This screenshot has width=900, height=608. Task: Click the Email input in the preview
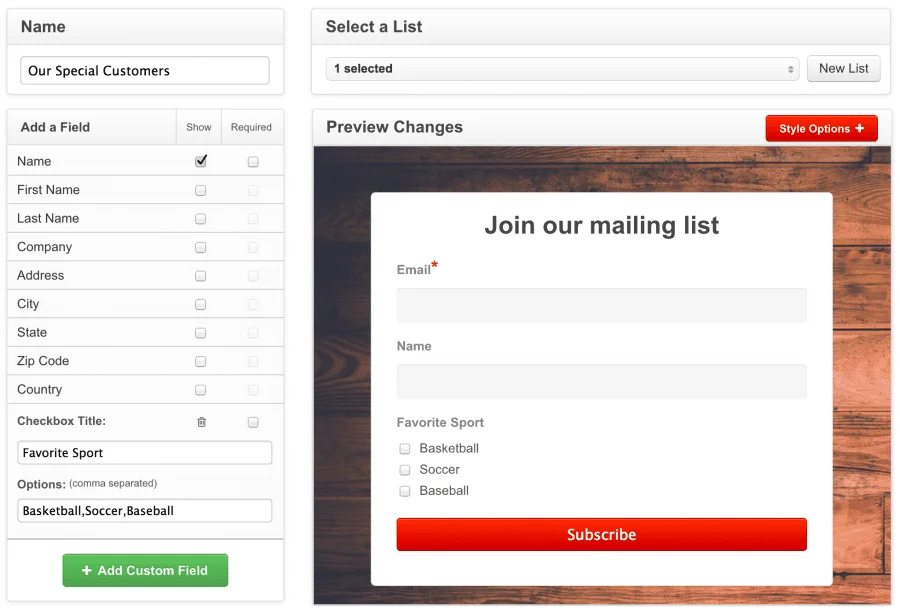click(601, 305)
